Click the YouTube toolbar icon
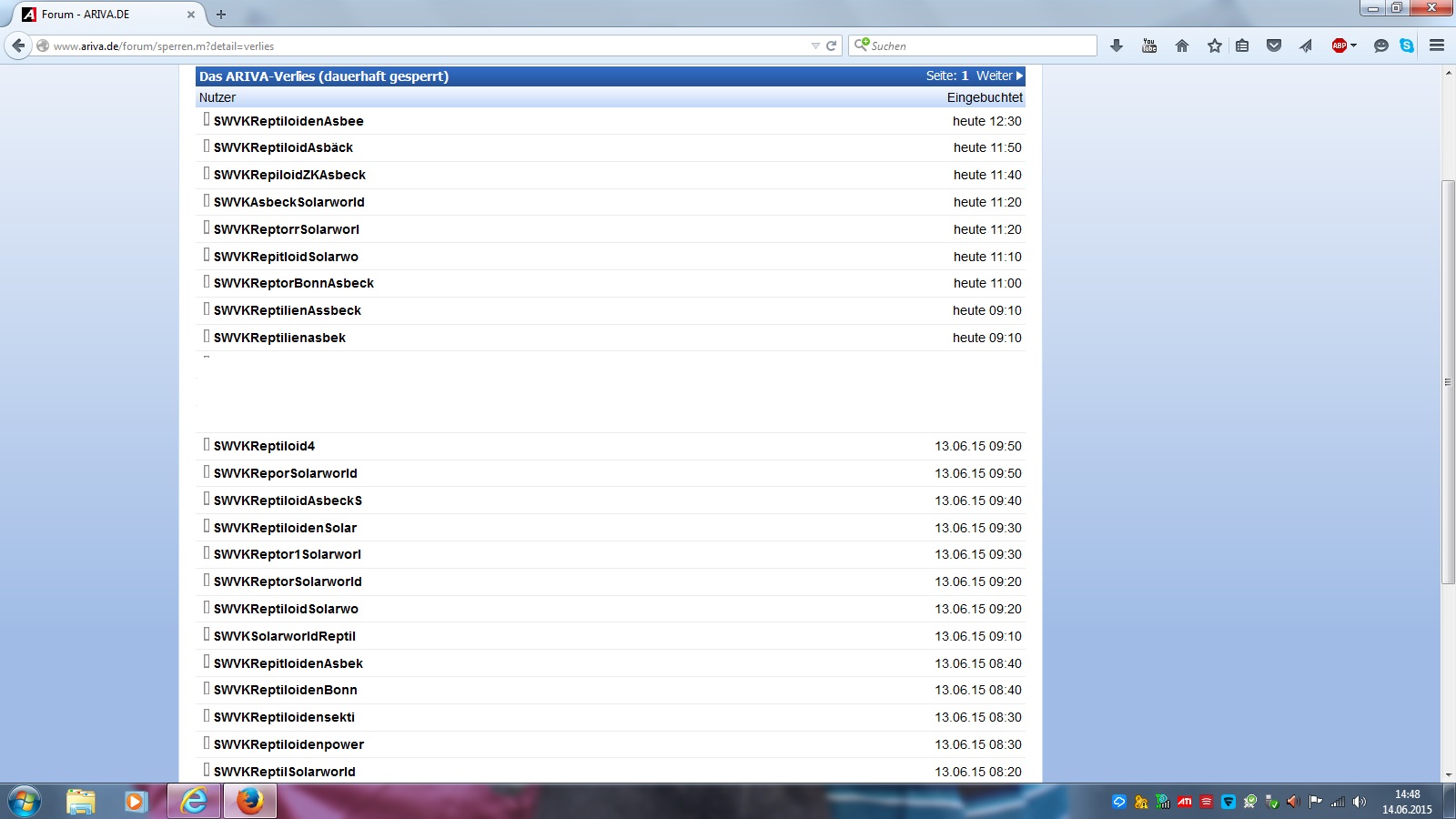The height and width of the screenshot is (819, 1456). click(x=1149, y=45)
